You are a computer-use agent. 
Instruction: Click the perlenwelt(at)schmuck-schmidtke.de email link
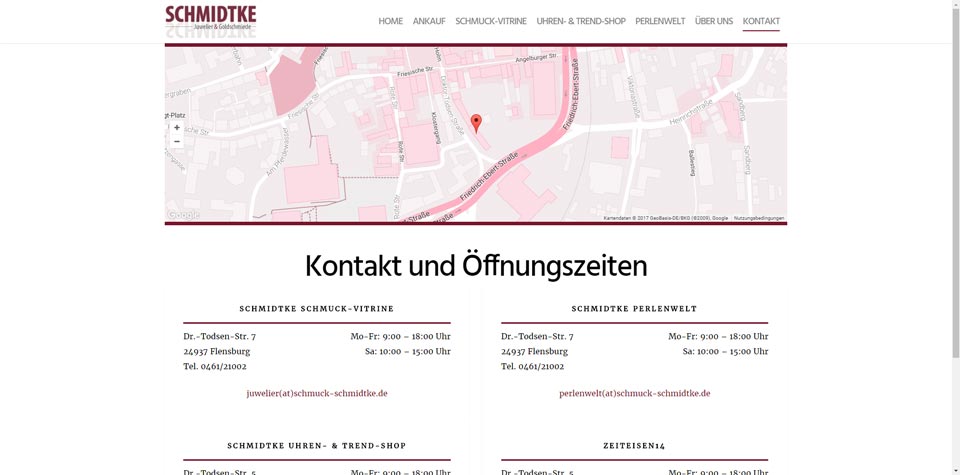tap(634, 394)
